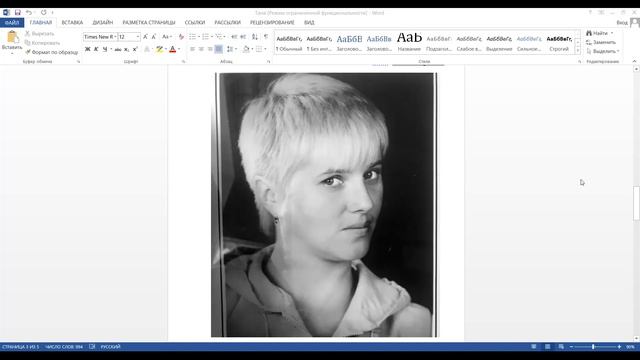
Task: Click the print layout view icon in the status bar
Action: [x=547, y=347]
